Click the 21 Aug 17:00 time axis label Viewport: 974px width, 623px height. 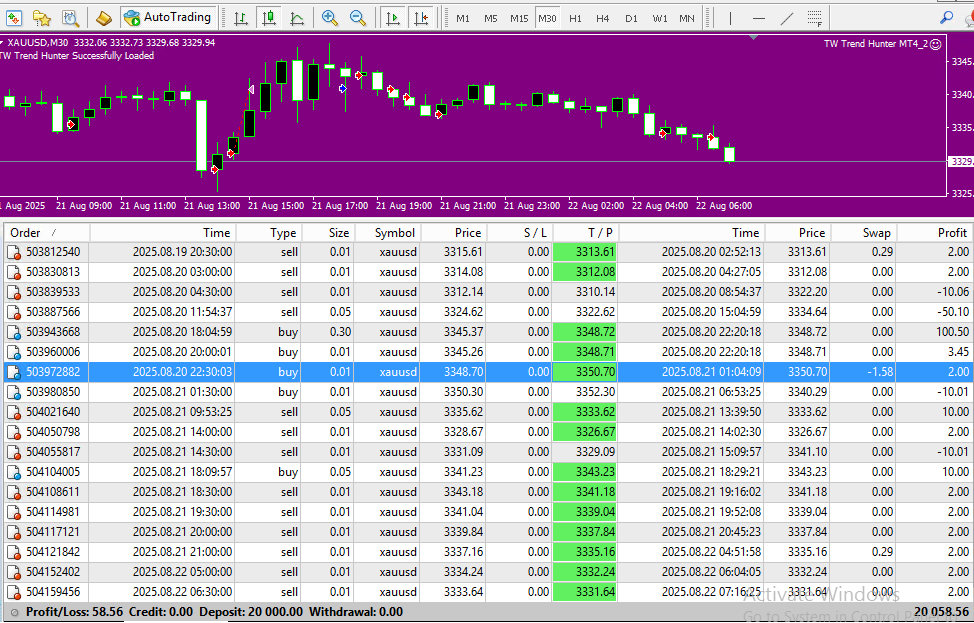click(340, 206)
